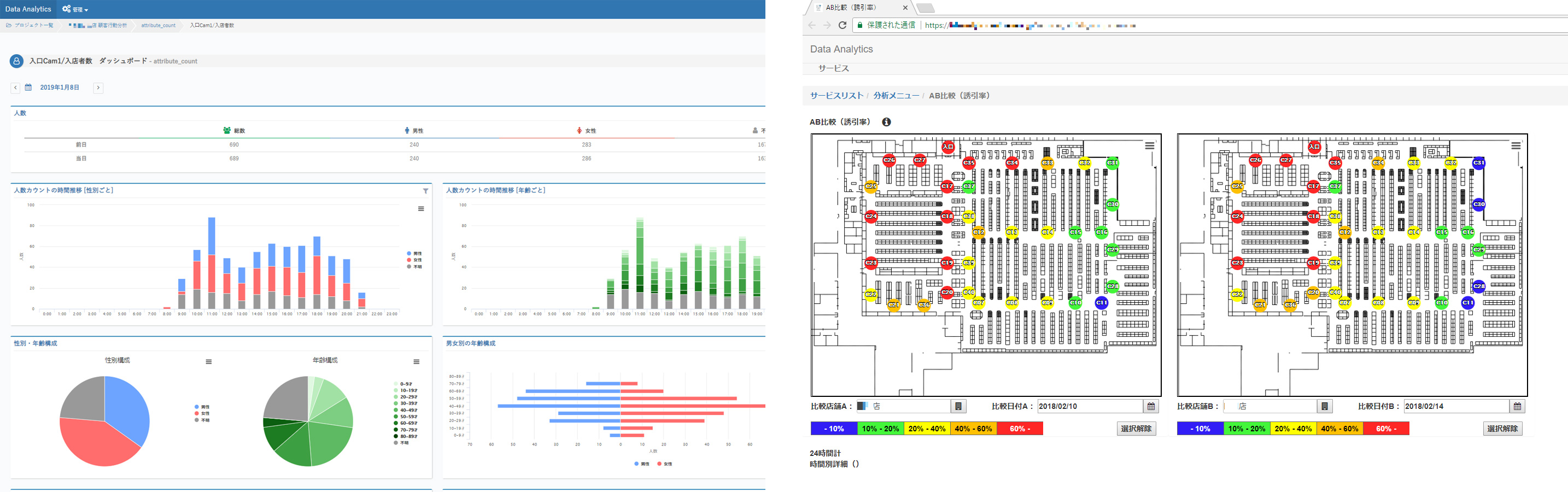Screen dimensions: 1568x492
Task: Reload the page with browser refresh icon
Action: [x=842, y=25]
